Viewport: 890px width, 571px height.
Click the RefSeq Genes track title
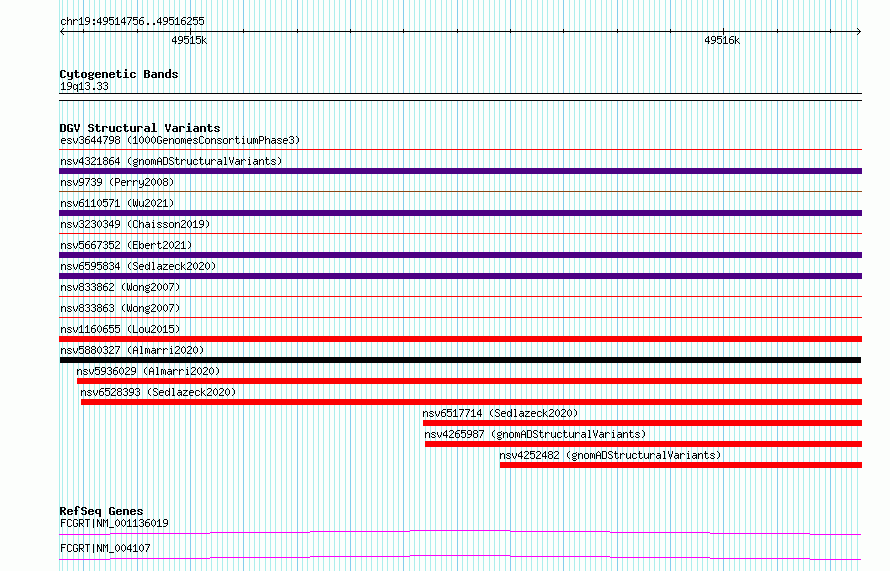point(101,511)
